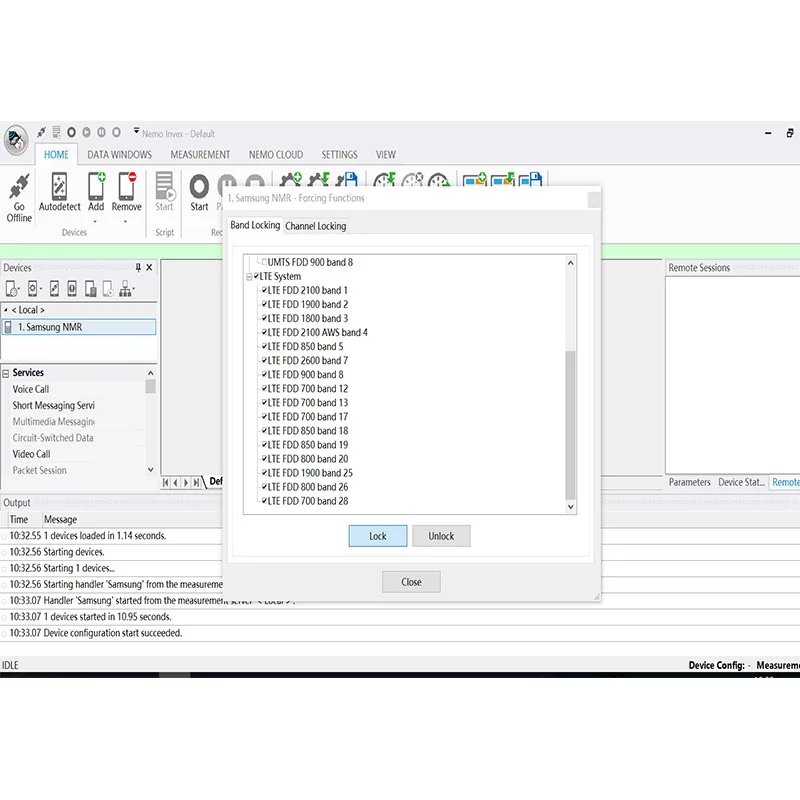Click the phone clock icon in Devices toolbar

coord(12,289)
